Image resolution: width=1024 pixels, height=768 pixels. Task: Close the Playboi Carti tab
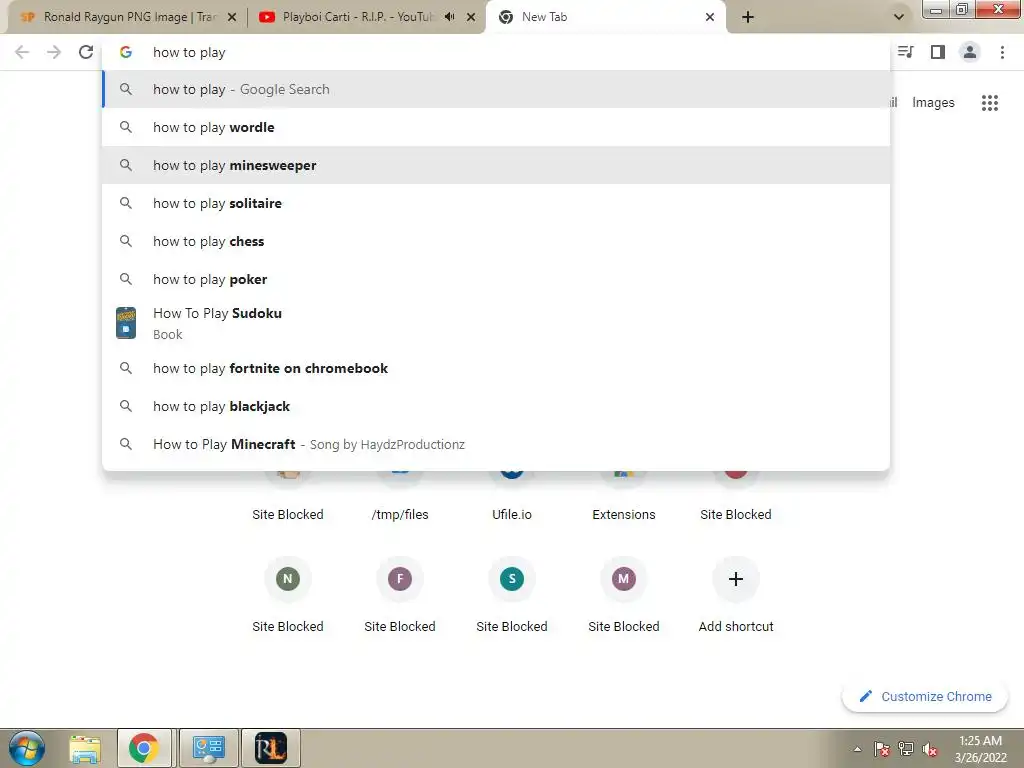(471, 17)
